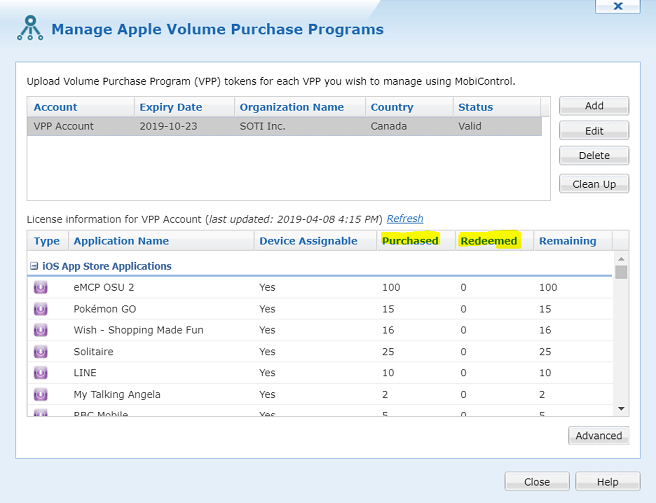Click the LINE app icon
656x503 pixels.
tap(41, 373)
